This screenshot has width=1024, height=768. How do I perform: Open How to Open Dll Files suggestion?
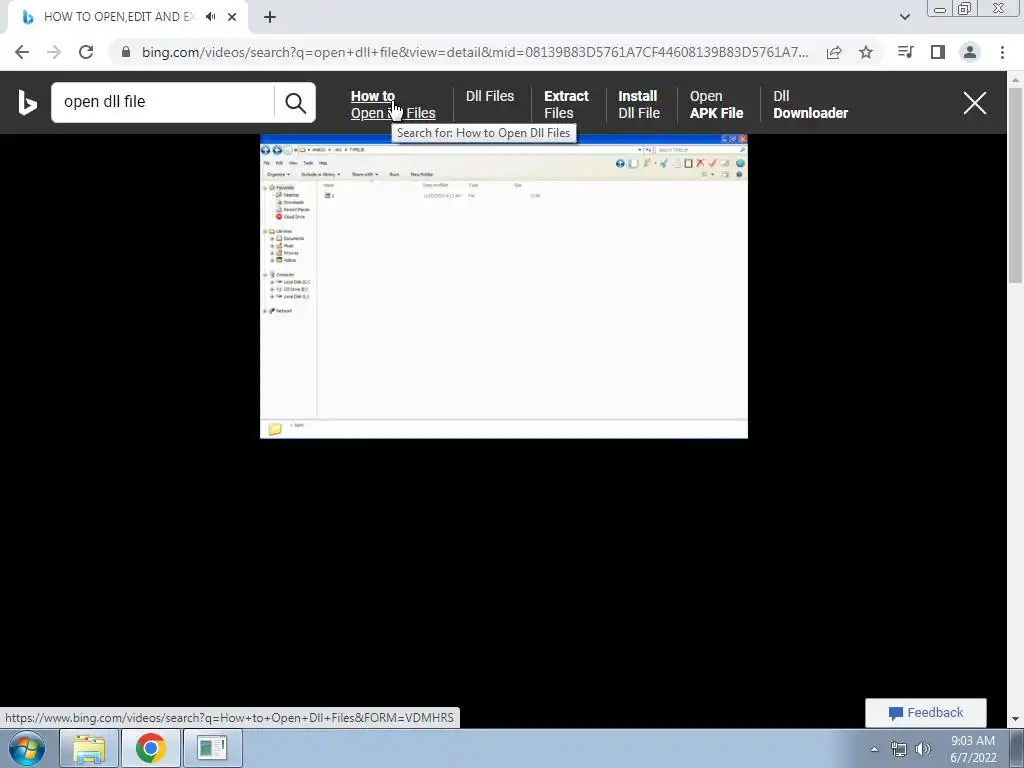(x=393, y=104)
